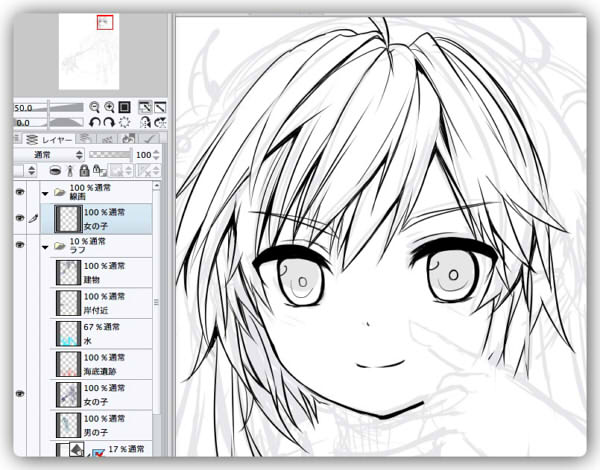Click the reset rotation icon

tap(124, 122)
